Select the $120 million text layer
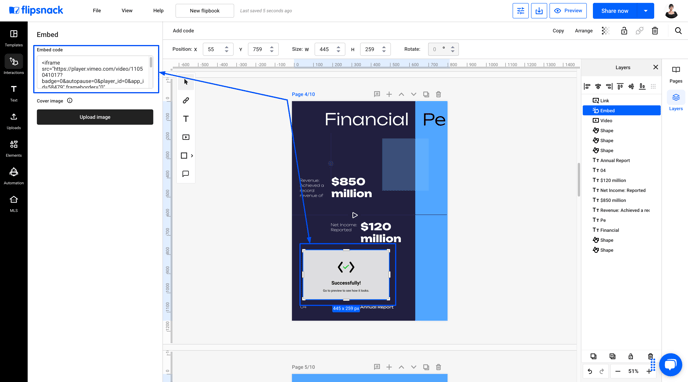This screenshot has width=688, height=382. coord(621,180)
